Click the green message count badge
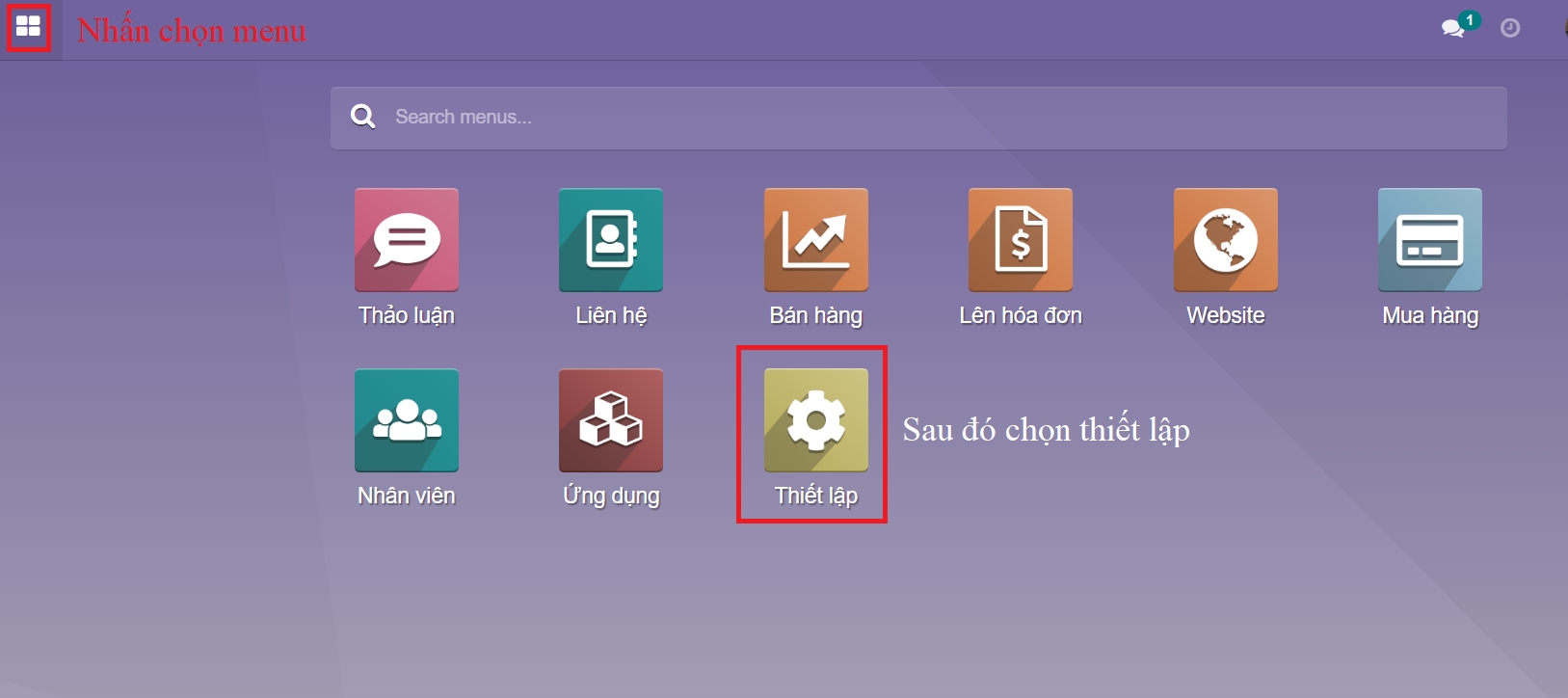 click(1470, 19)
